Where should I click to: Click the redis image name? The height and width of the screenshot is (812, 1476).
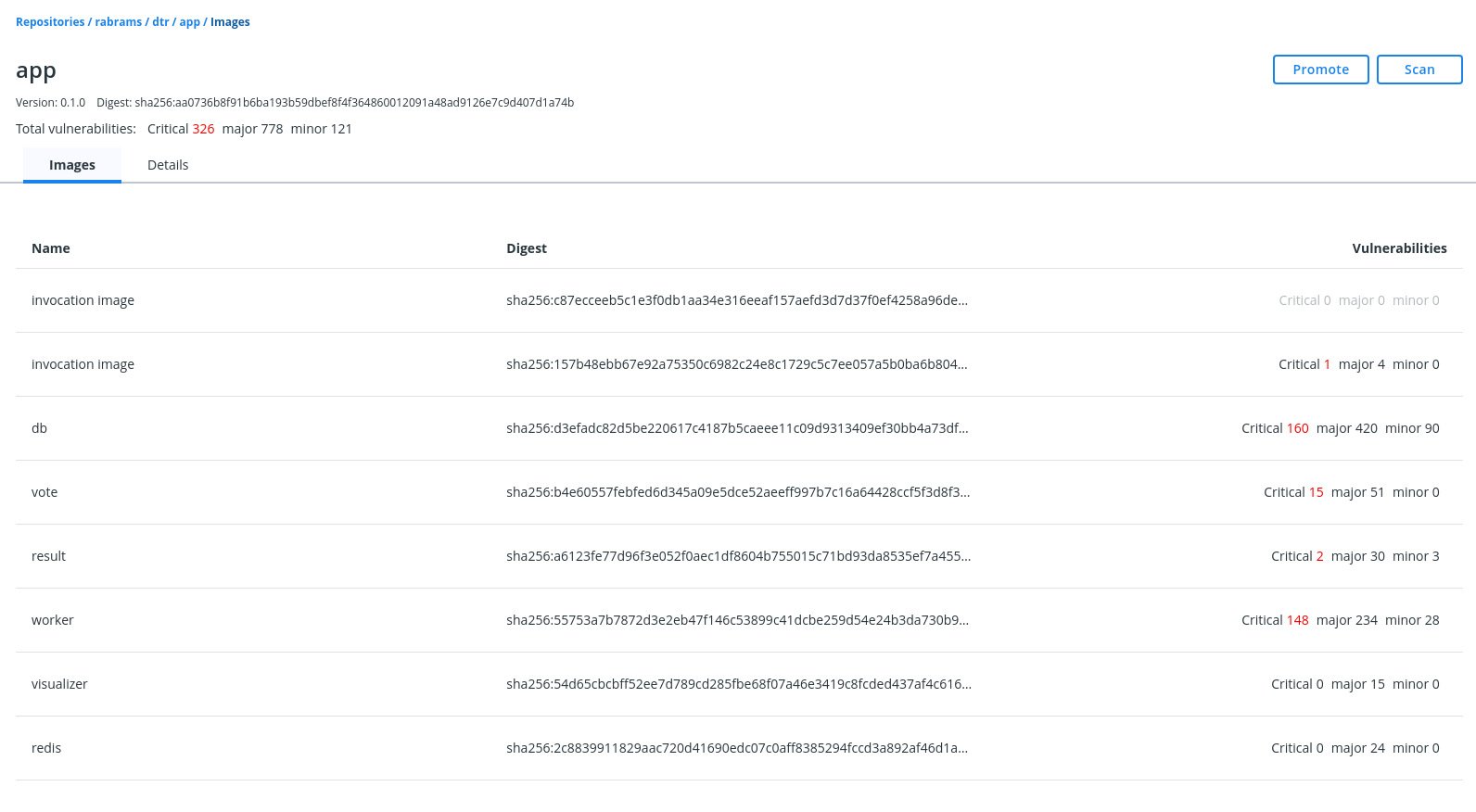pyautogui.click(x=46, y=748)
